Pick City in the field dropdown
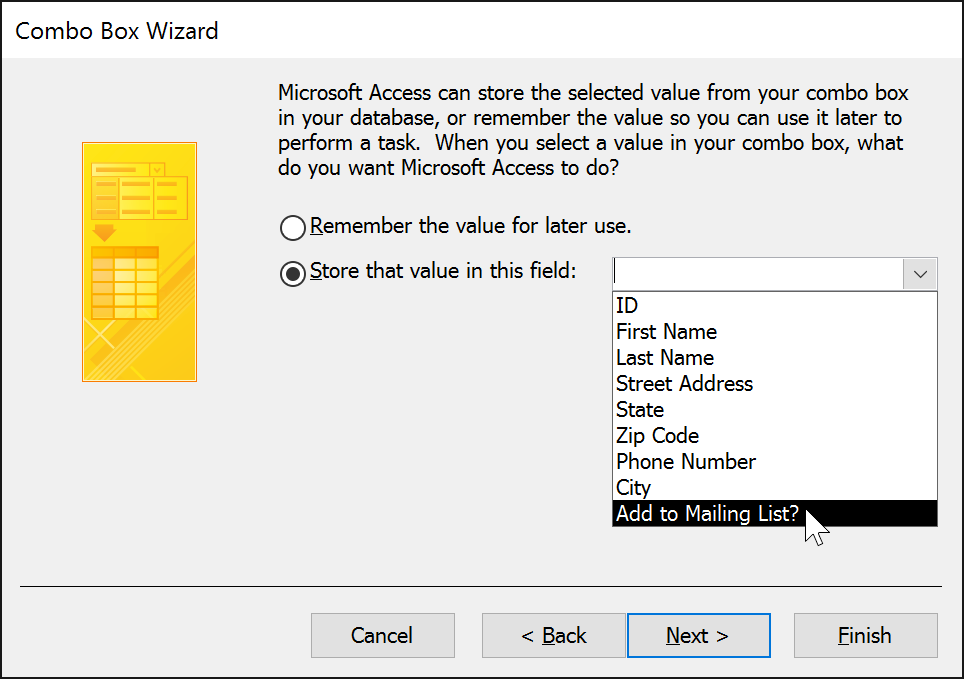This screenshot has height=679, width=964. (633, 488)
